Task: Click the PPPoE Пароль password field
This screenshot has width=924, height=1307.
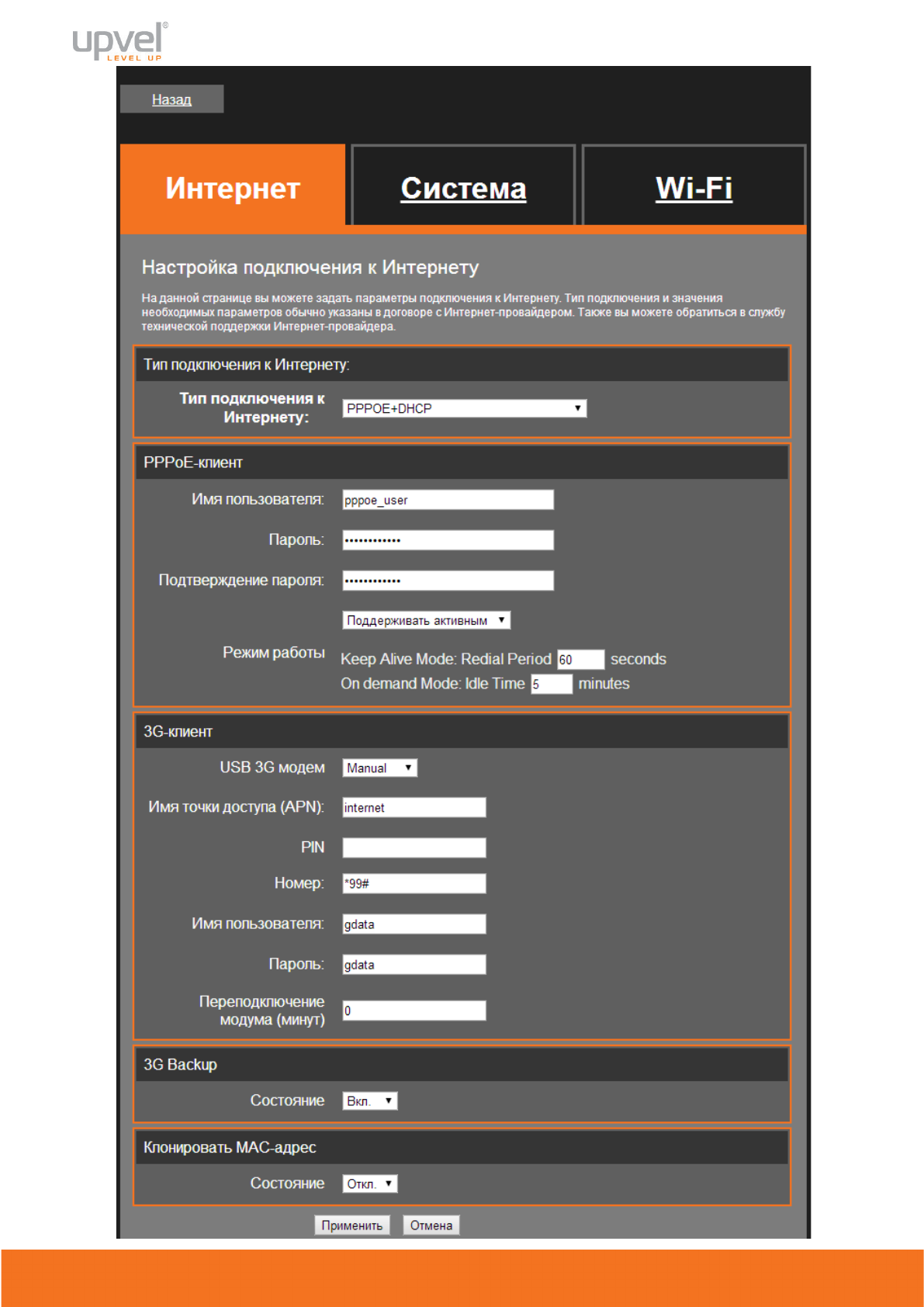Action: click(448, 540)
